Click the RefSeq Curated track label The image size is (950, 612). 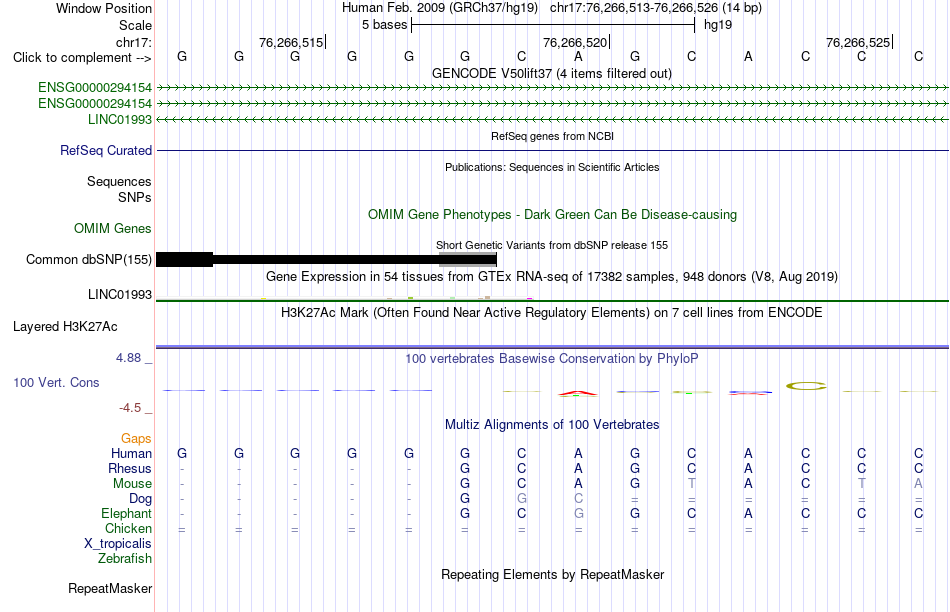click(x=105, y=150)
